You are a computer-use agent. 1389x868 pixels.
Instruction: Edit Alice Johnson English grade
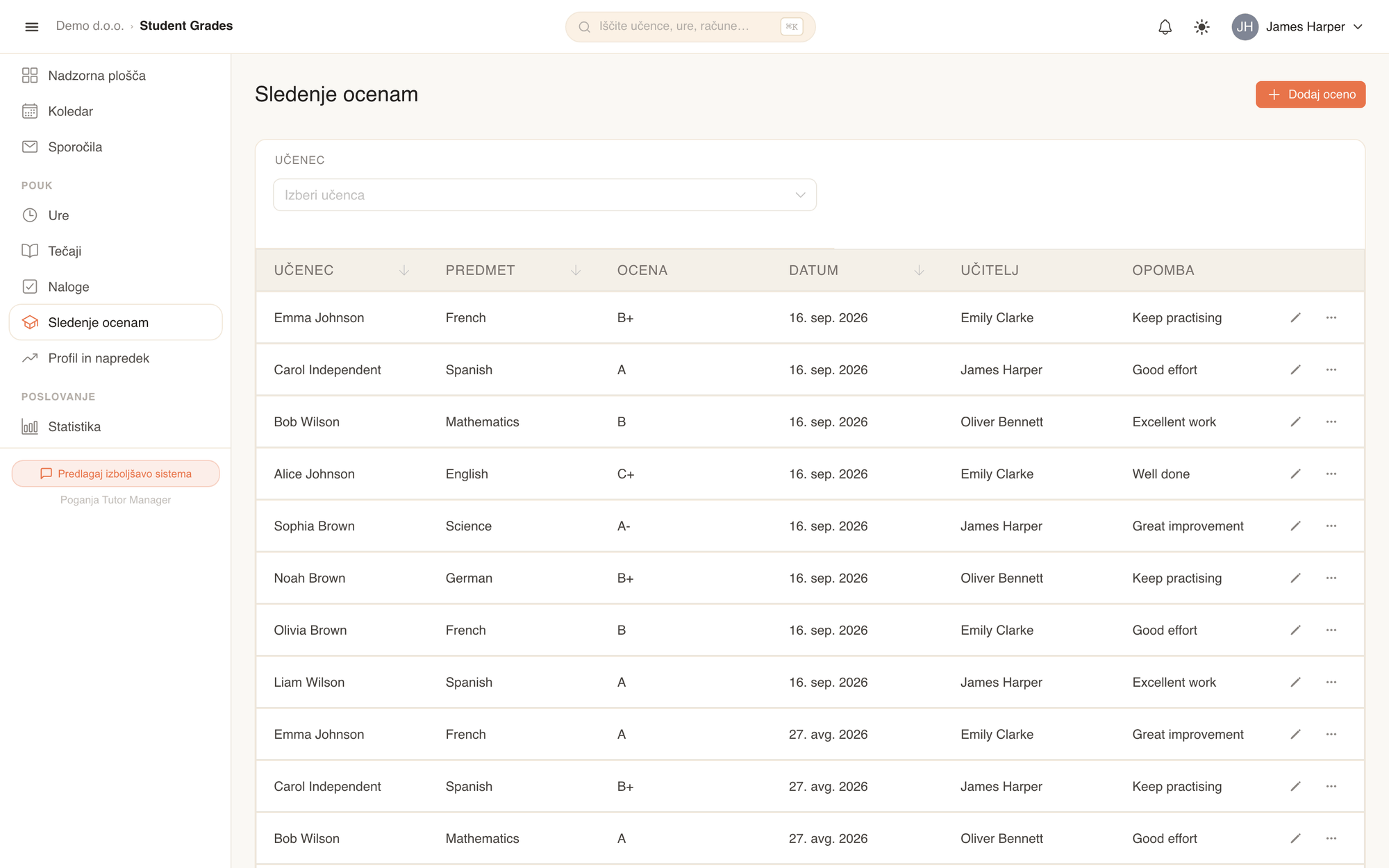coord(1295,474)
